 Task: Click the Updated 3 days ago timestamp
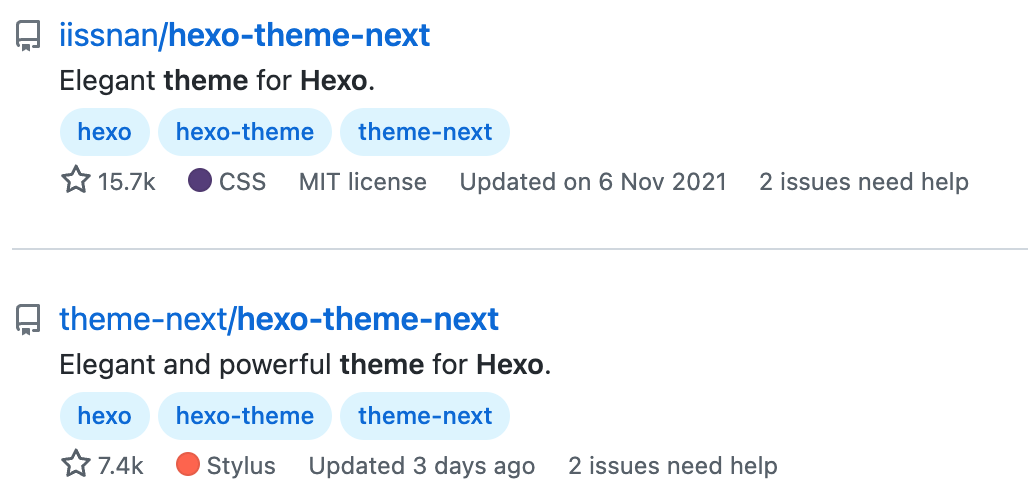pos(422,466)
